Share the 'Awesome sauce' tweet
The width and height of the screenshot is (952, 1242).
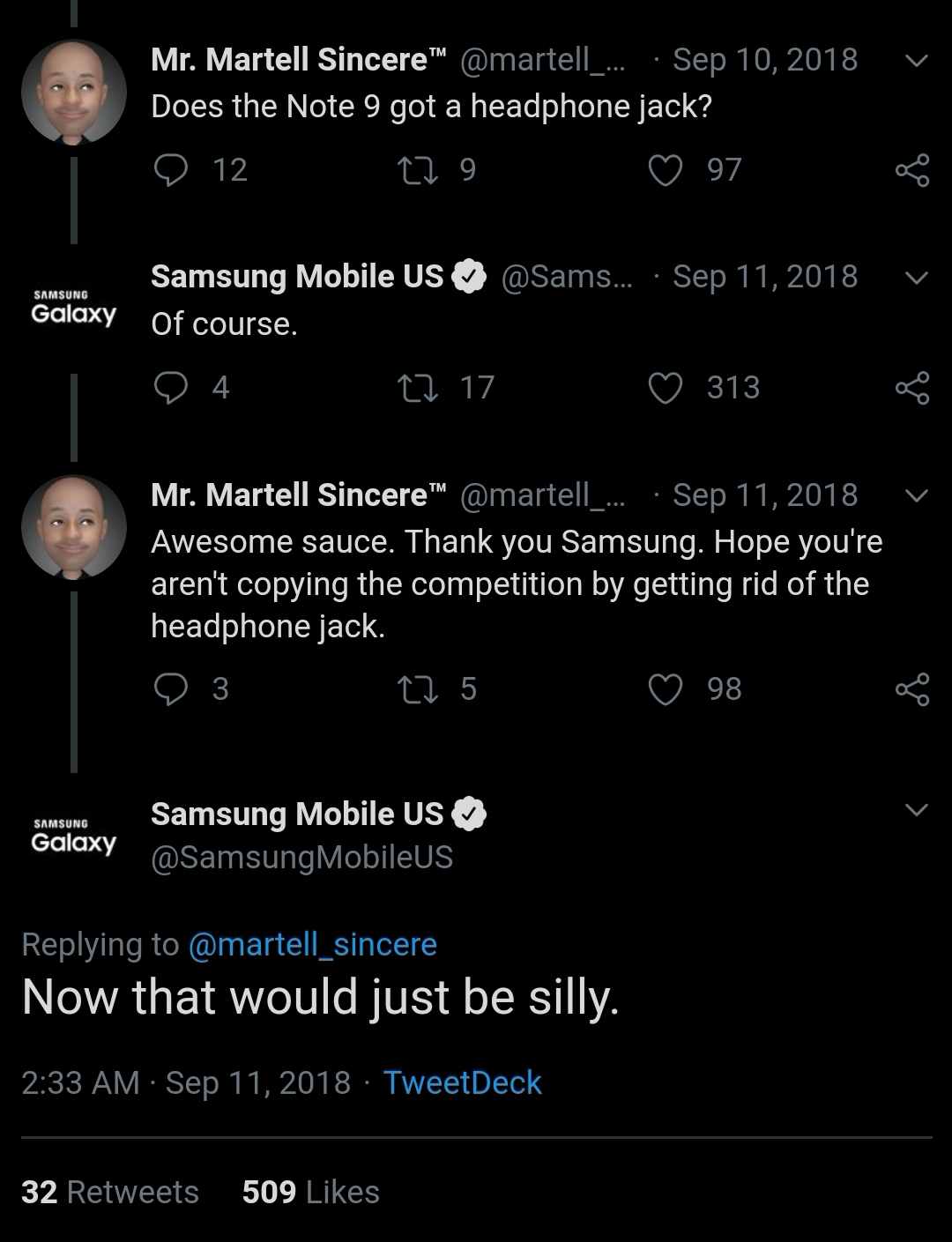912,689
